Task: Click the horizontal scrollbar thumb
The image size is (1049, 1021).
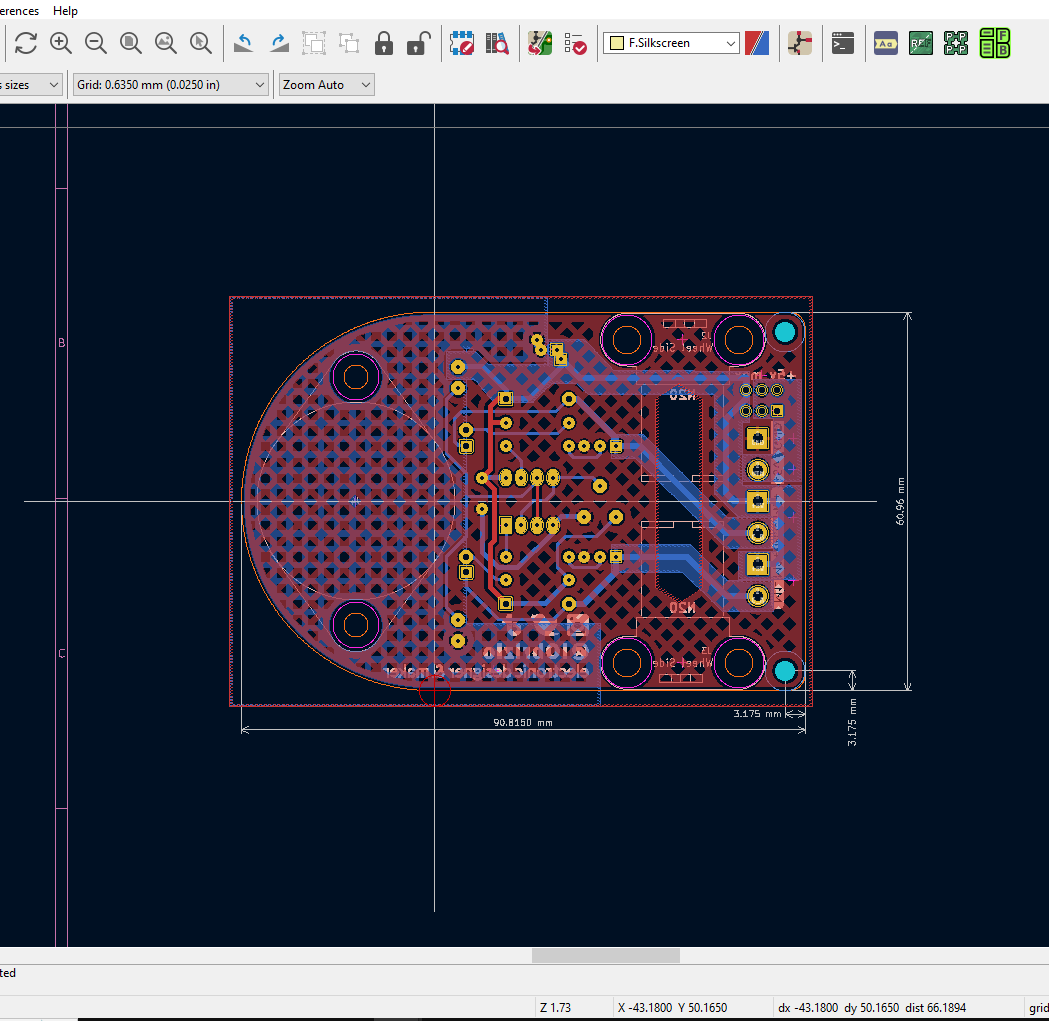Action: [605, 955]
